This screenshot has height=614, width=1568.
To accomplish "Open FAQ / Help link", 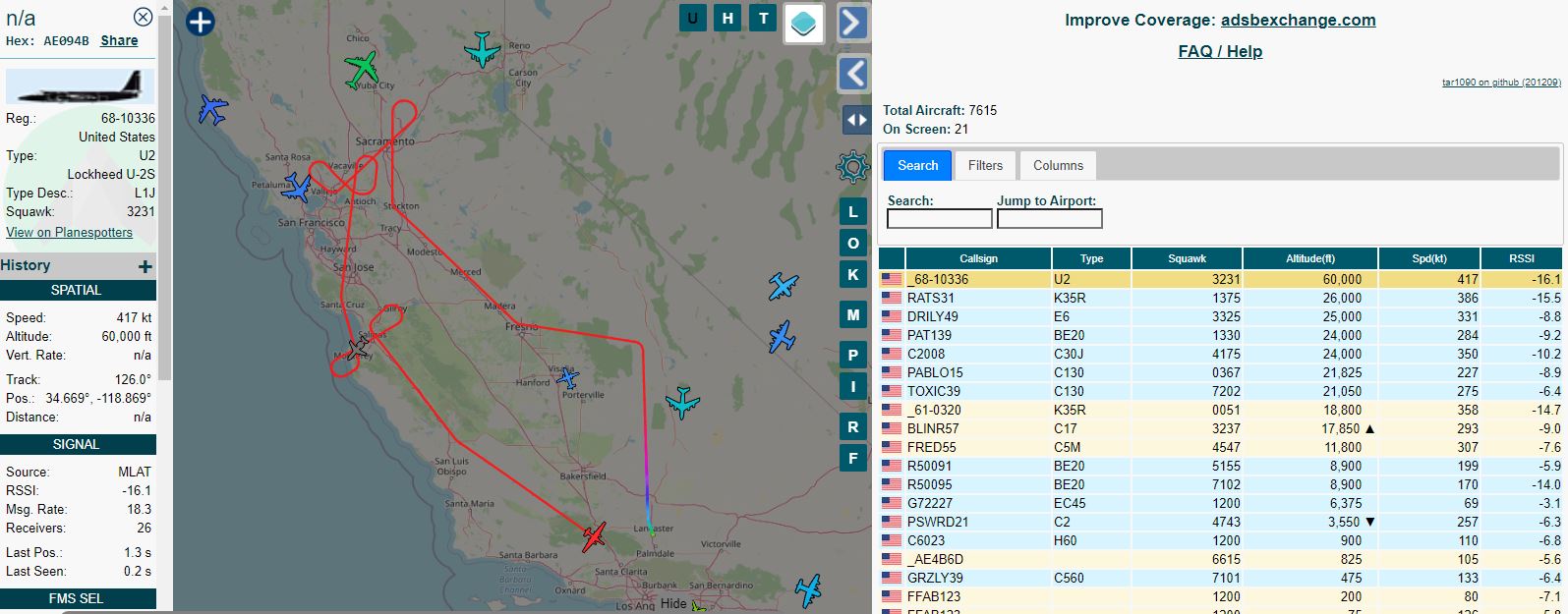I will (1220, 51).
